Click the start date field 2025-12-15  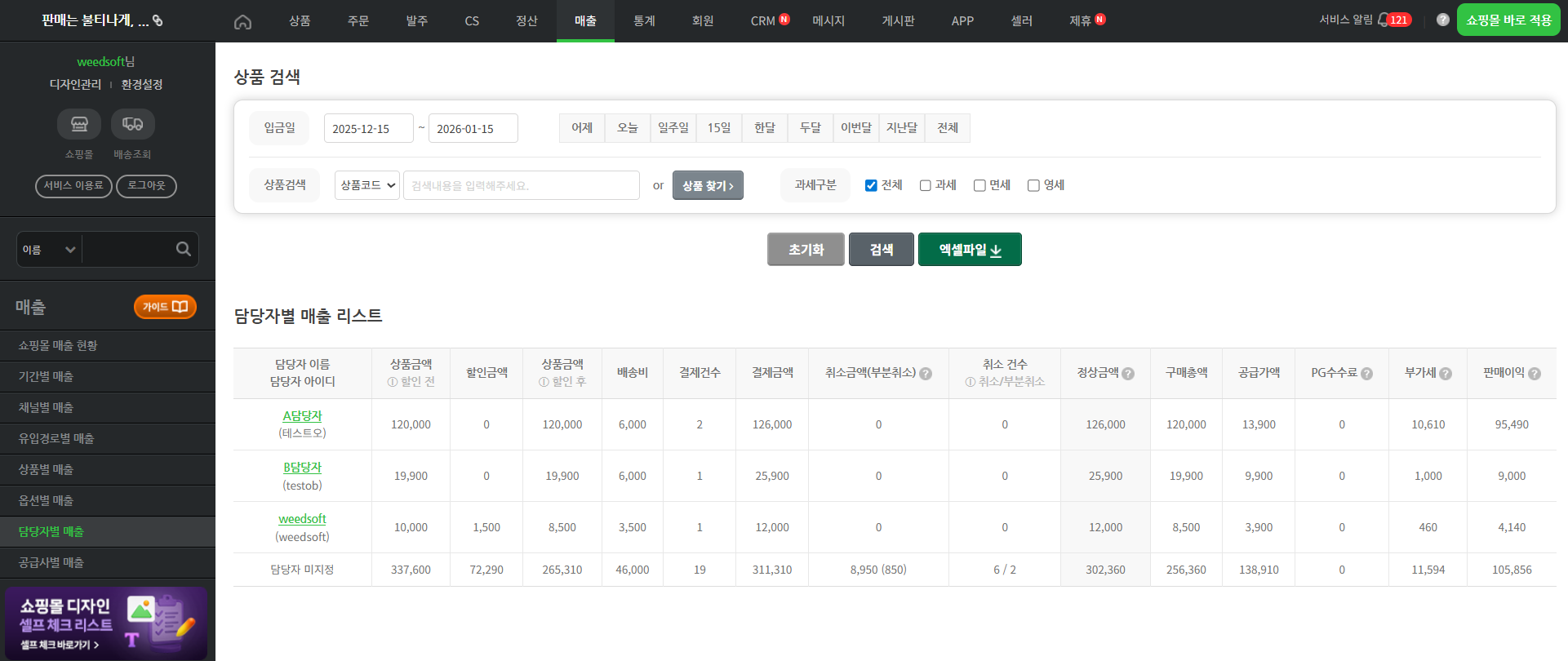[368, 128]
